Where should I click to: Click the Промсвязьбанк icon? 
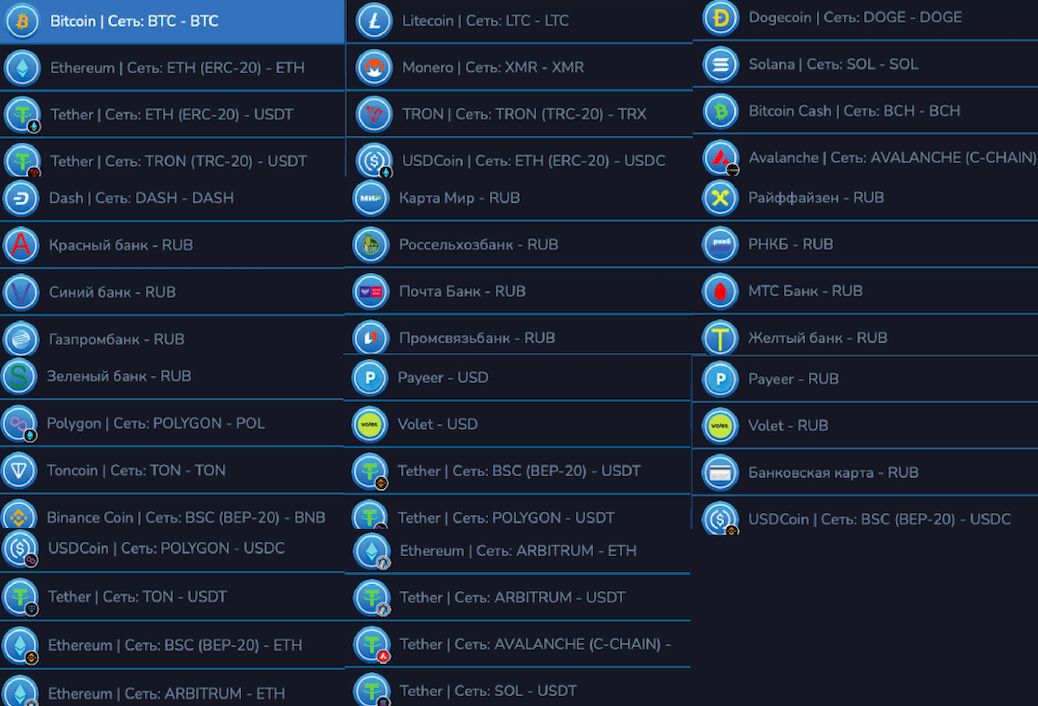coord(371,338)
